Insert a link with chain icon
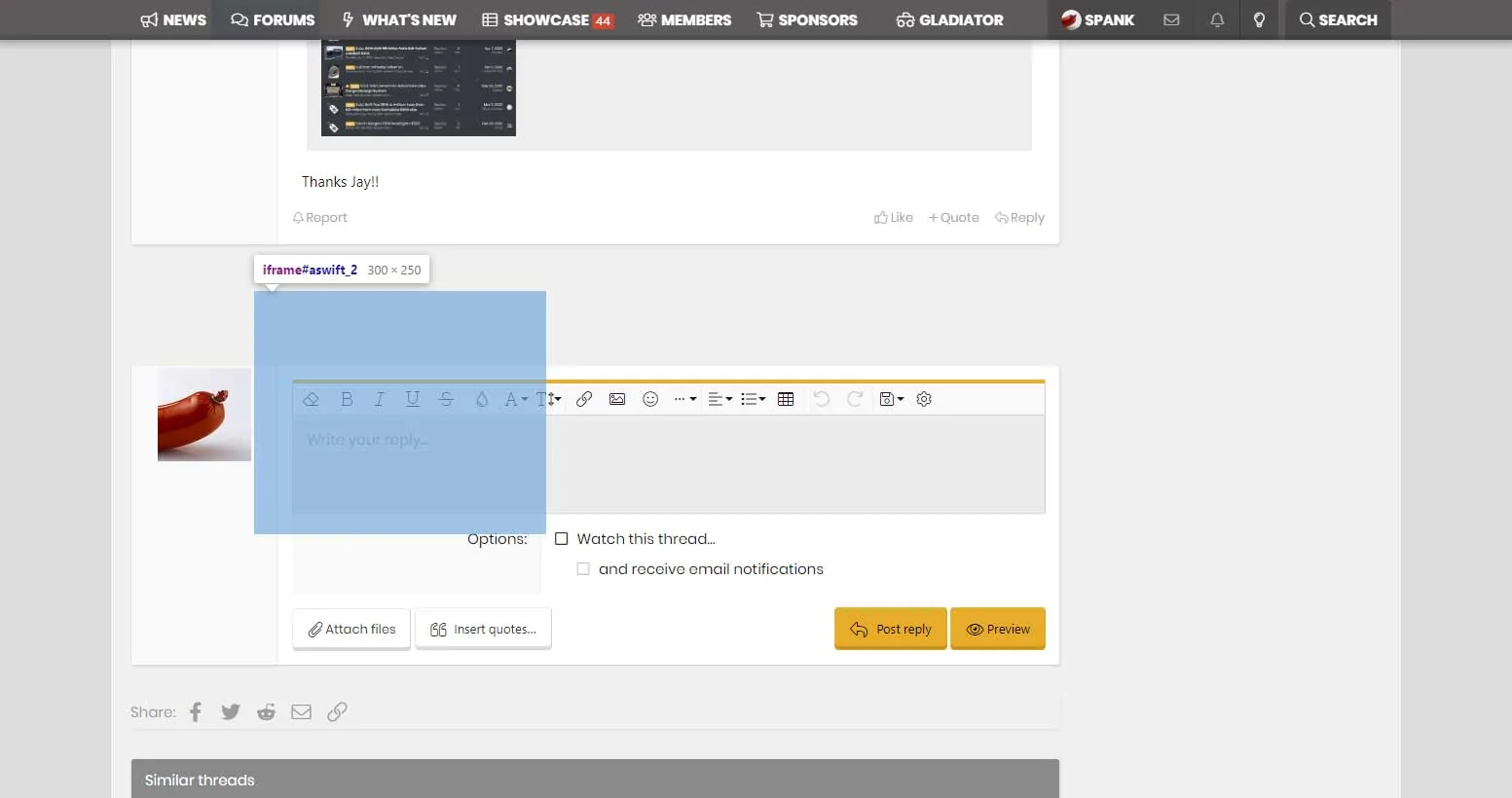1512x798 pixels. coord(584,399)
